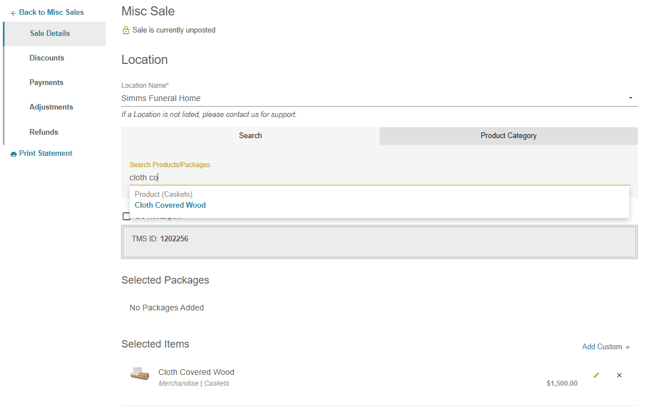
Task: Click the Add Custom + link
Action: click(606, 347)
